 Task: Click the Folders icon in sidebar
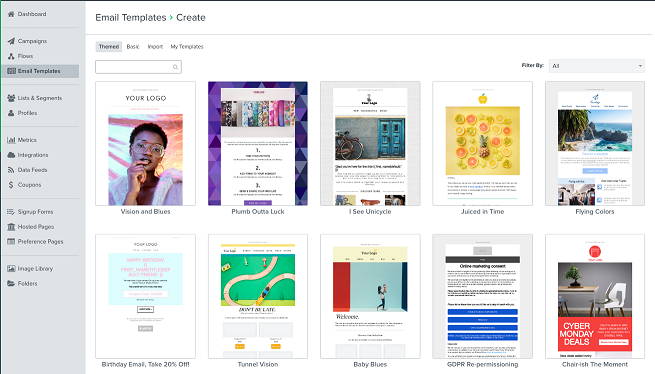pyautogui.click(x=11, y=283)
